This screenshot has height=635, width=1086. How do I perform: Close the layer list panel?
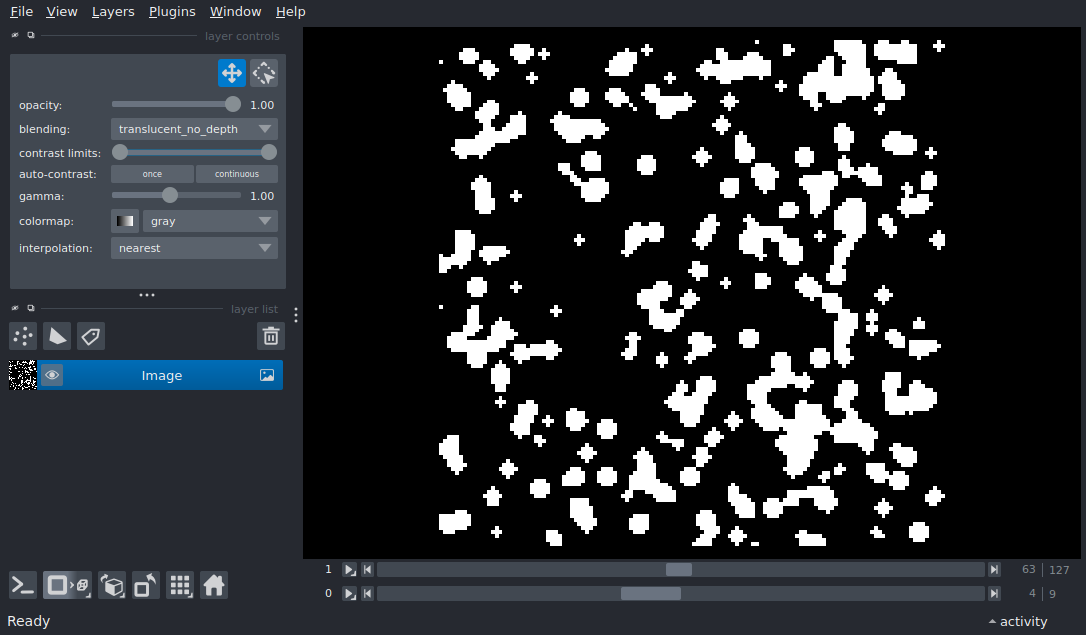coord(15,308)
